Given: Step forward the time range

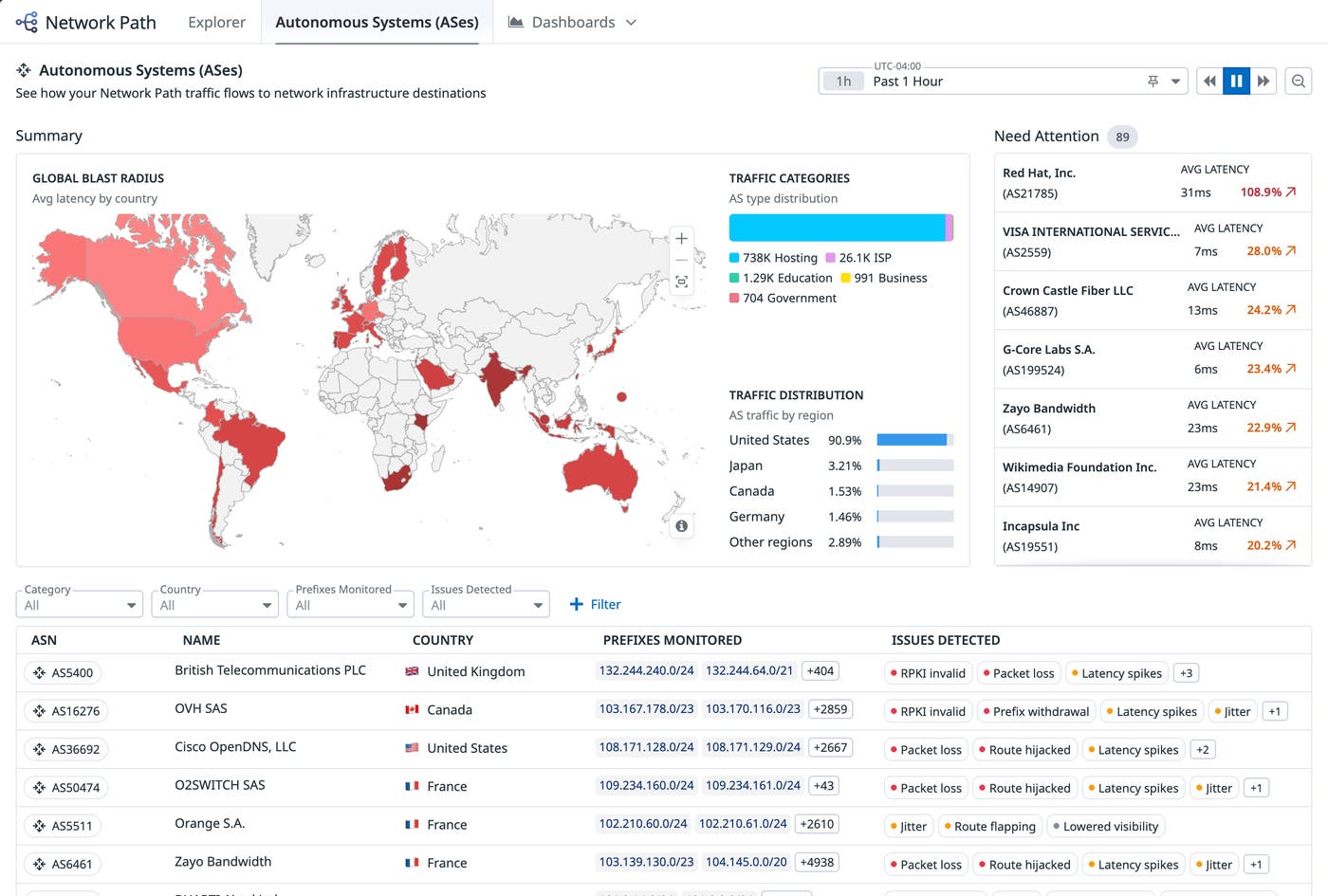Looking at the screenshot, I should click(1263, 82).
